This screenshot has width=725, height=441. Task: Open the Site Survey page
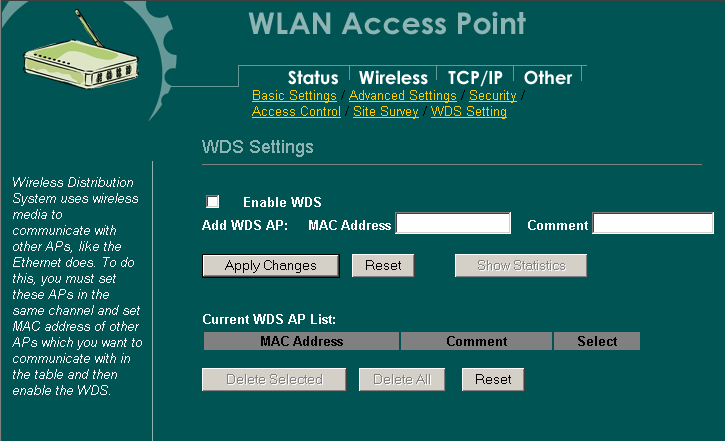click(x=386, y=112)
